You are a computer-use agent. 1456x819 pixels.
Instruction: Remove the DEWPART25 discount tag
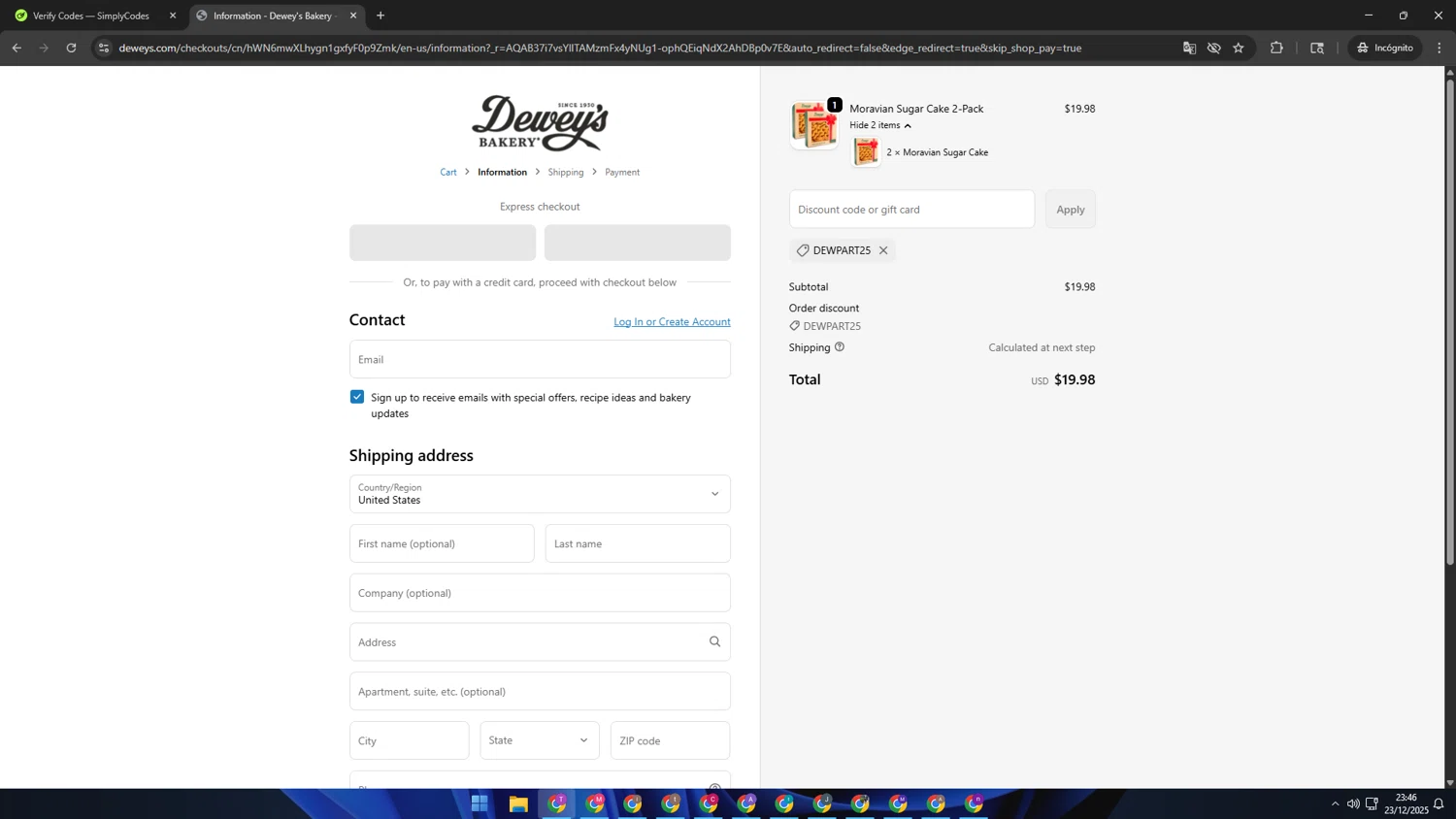click(883, 250)
